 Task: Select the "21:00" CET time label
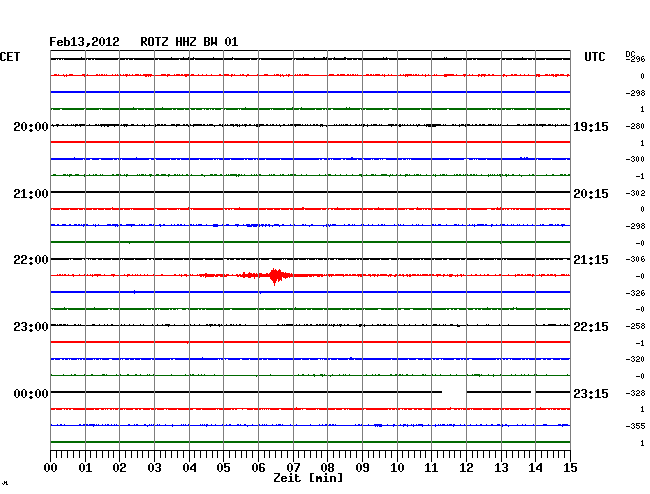pos(31,194)
